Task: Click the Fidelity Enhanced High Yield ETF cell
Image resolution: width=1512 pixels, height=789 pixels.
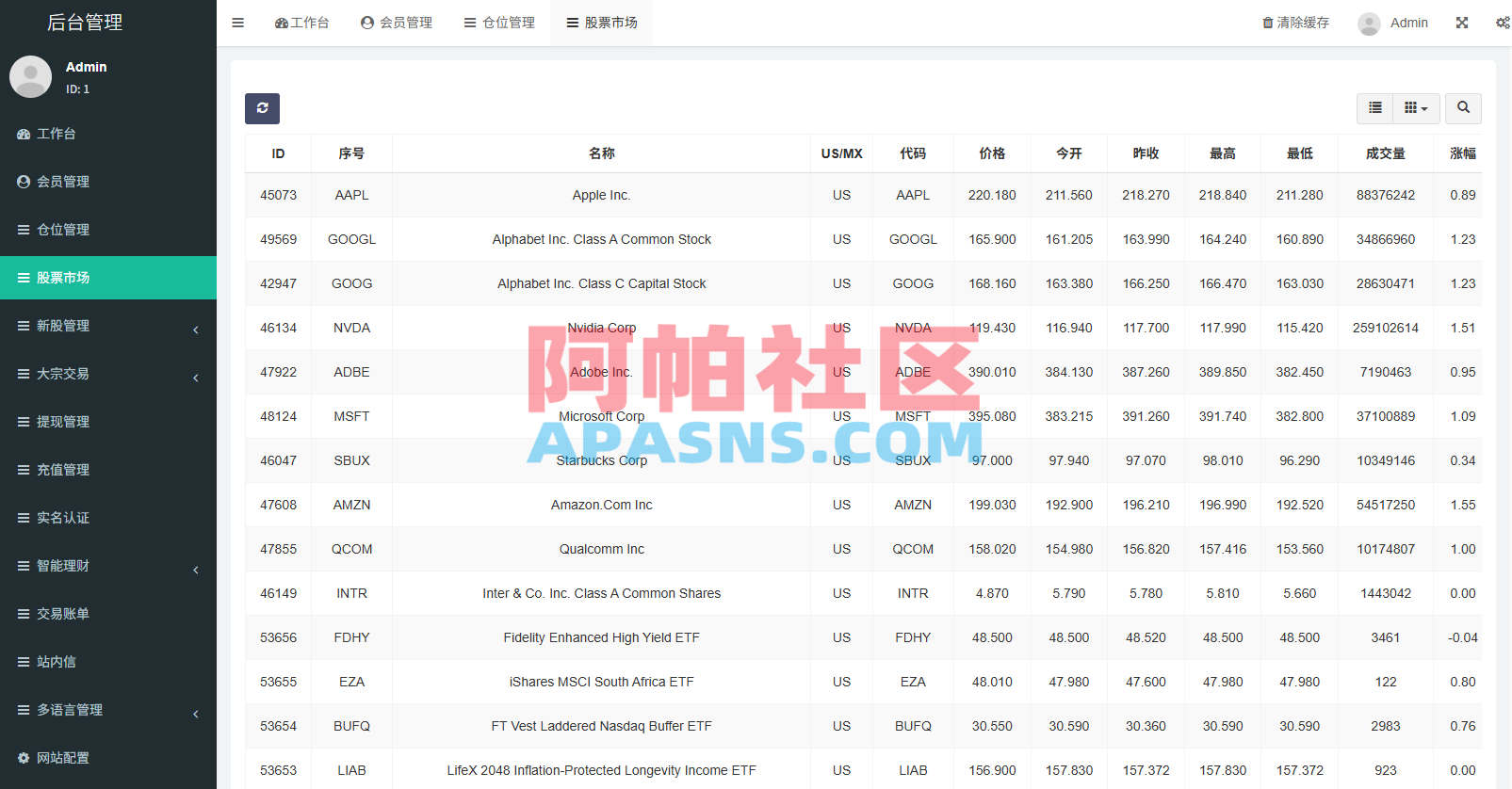Action: coord(601,637)
